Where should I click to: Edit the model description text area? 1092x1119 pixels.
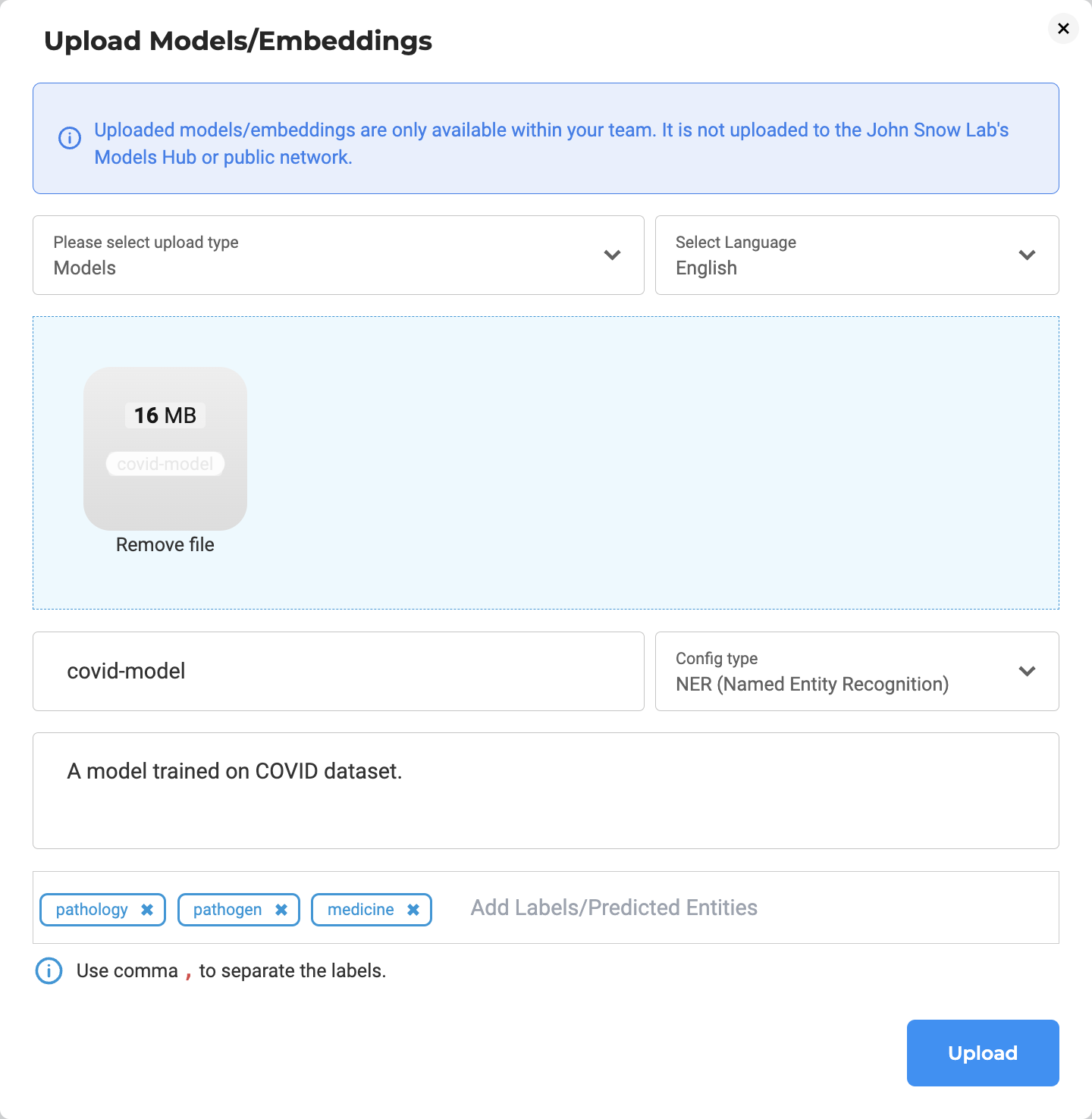[x=546, y=791]
